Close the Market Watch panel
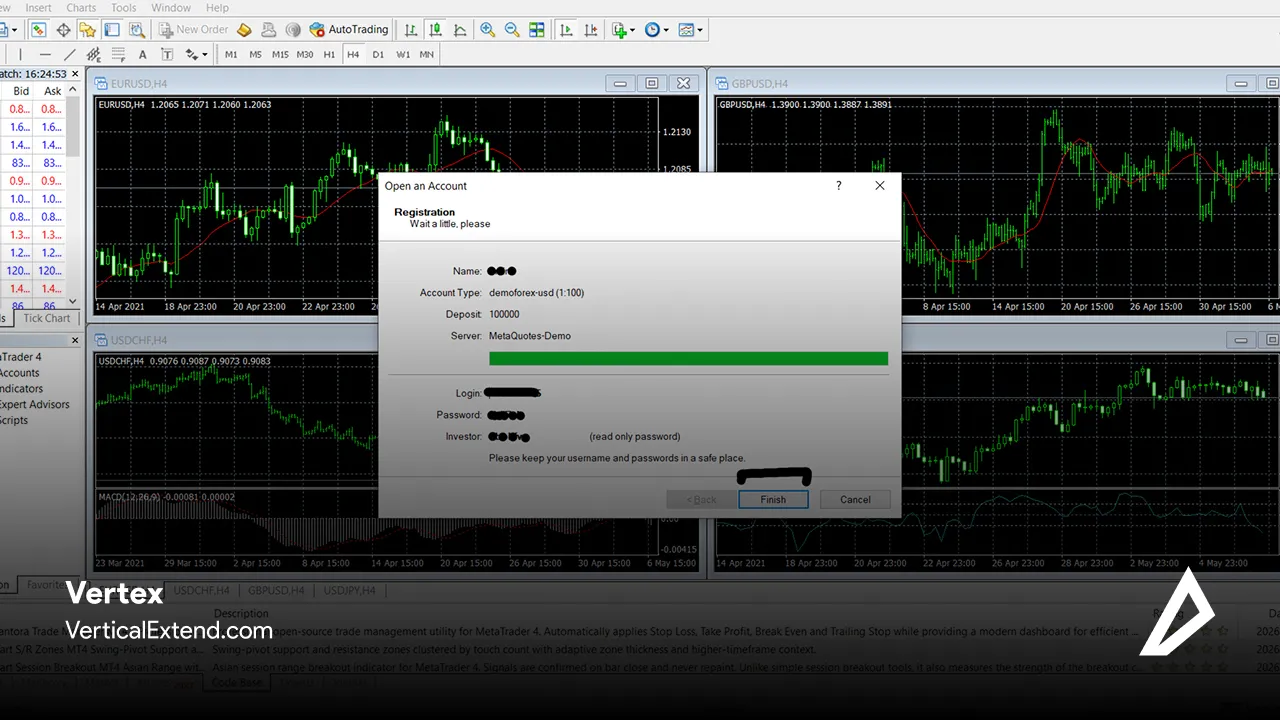The image size is (1280, 720). pos(74,74)
